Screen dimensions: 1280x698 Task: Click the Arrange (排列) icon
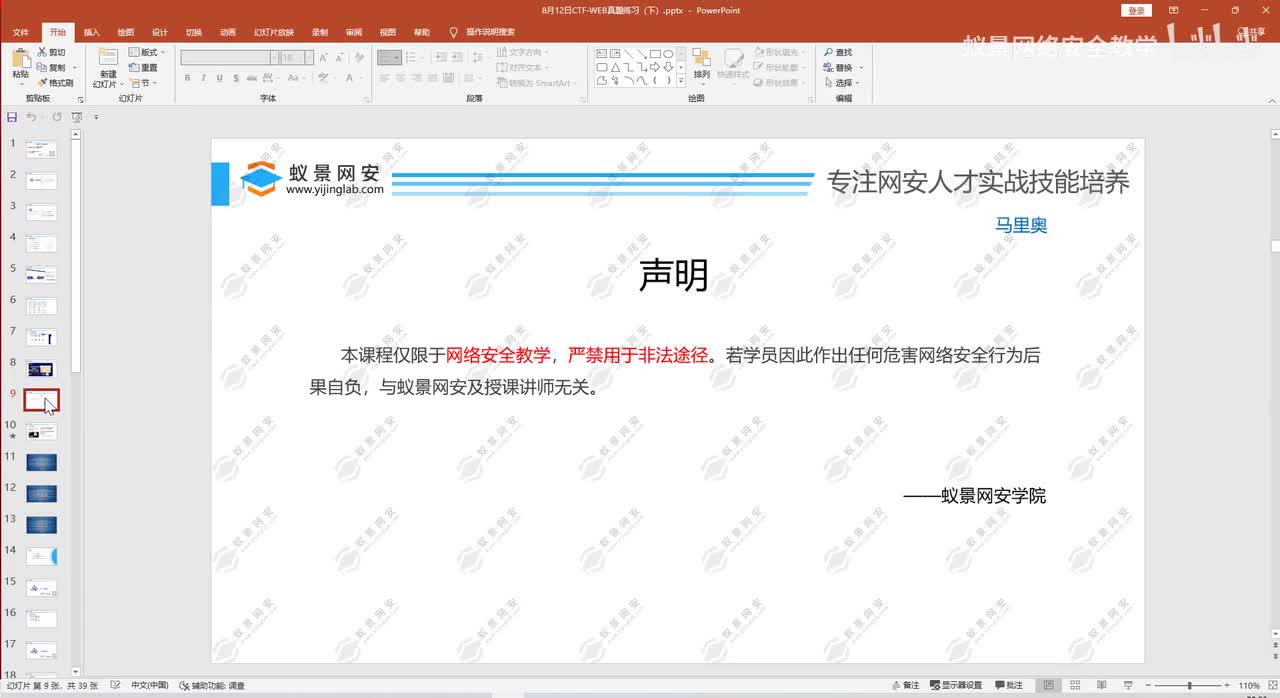[702, 57]
